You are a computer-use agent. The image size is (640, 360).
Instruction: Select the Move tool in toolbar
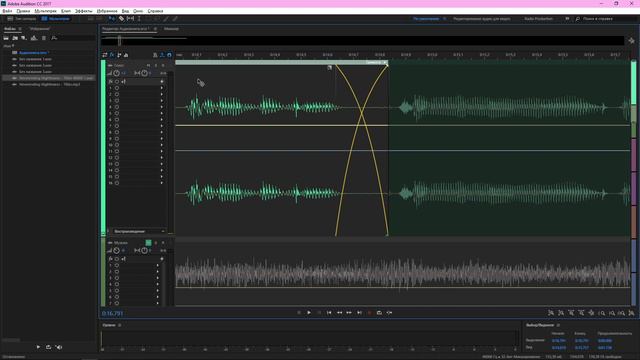tap(112, 19)
